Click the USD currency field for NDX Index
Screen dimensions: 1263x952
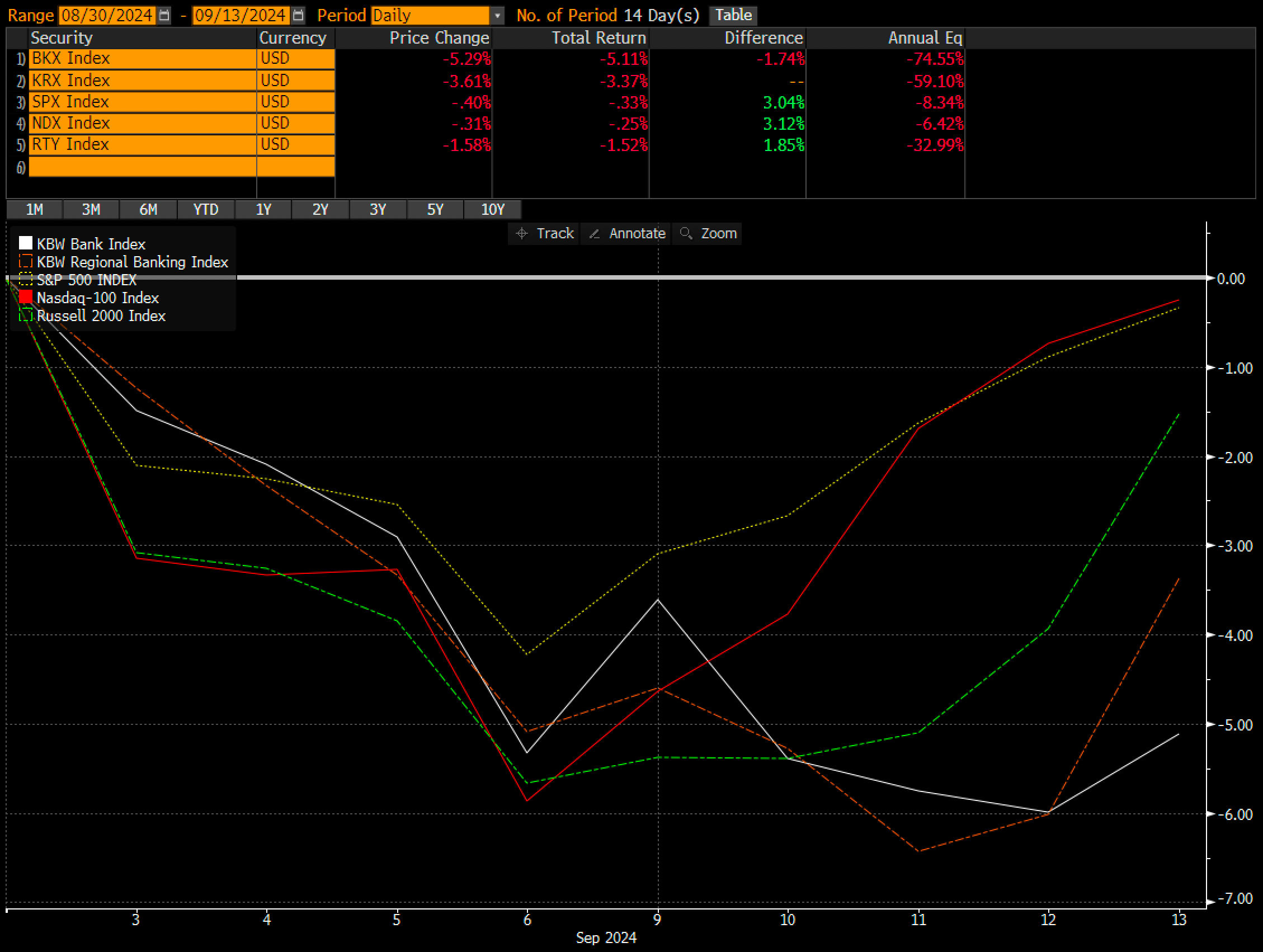tap(296, 124)
